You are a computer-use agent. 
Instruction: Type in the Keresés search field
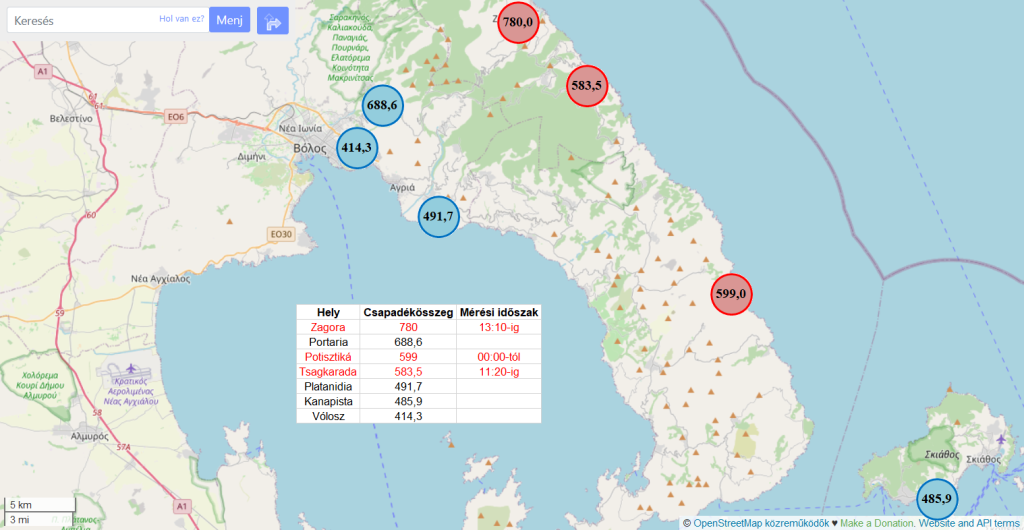click(x=80, y=20)
